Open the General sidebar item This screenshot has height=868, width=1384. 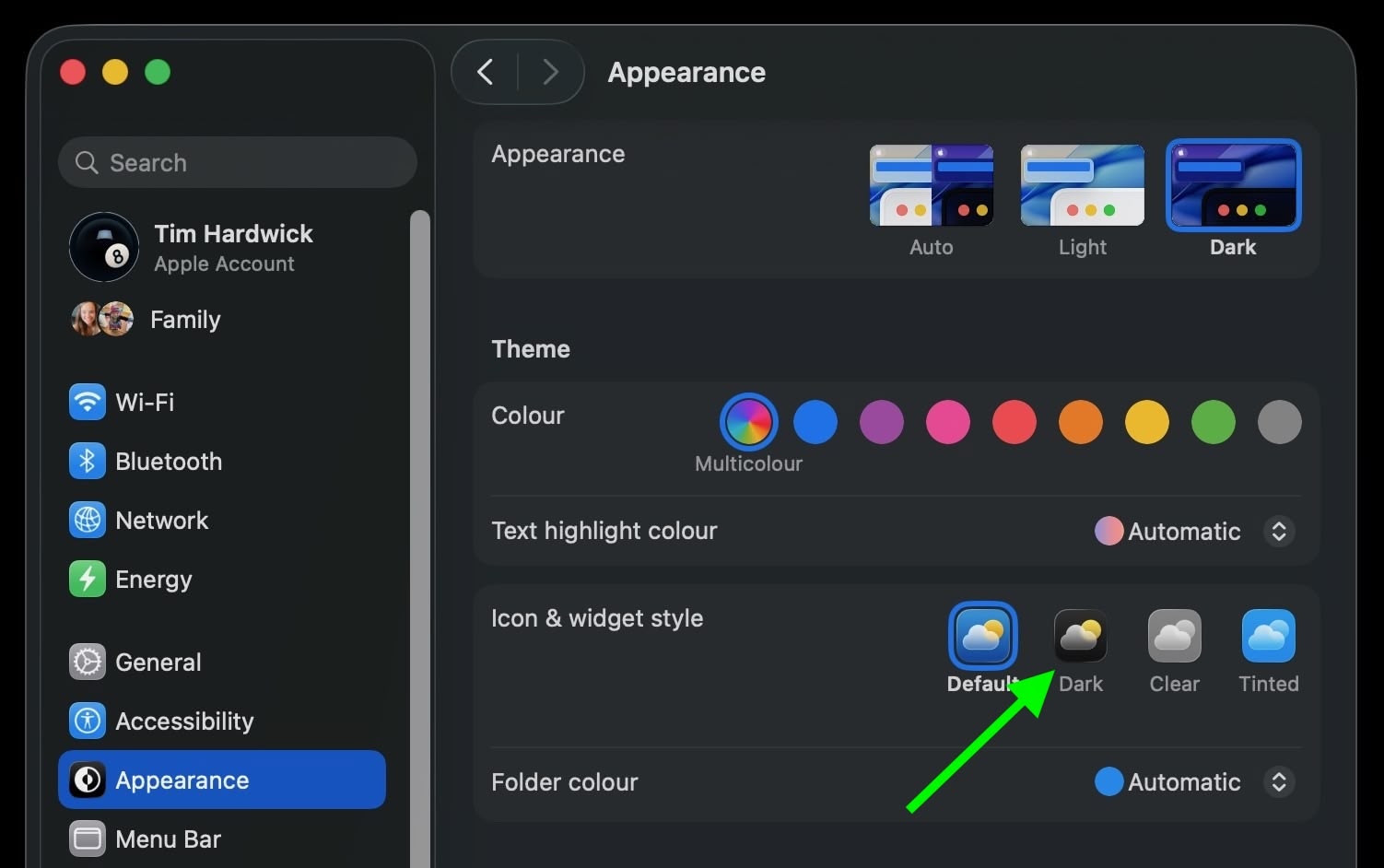click(x=222, y=662)
